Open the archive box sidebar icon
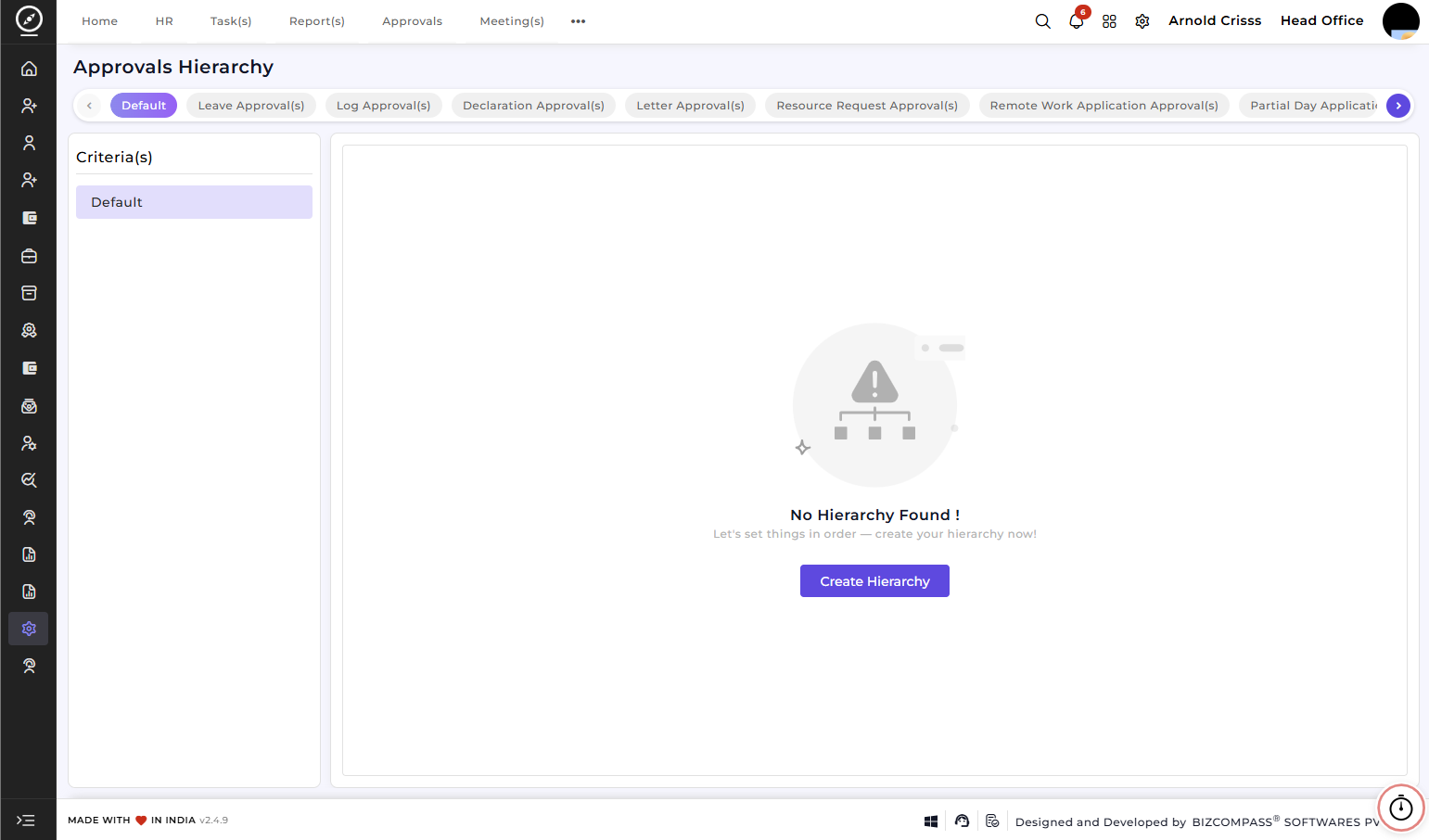This screenshot has width=1429, height=840. pyautogui.click(x=29, y=293)
